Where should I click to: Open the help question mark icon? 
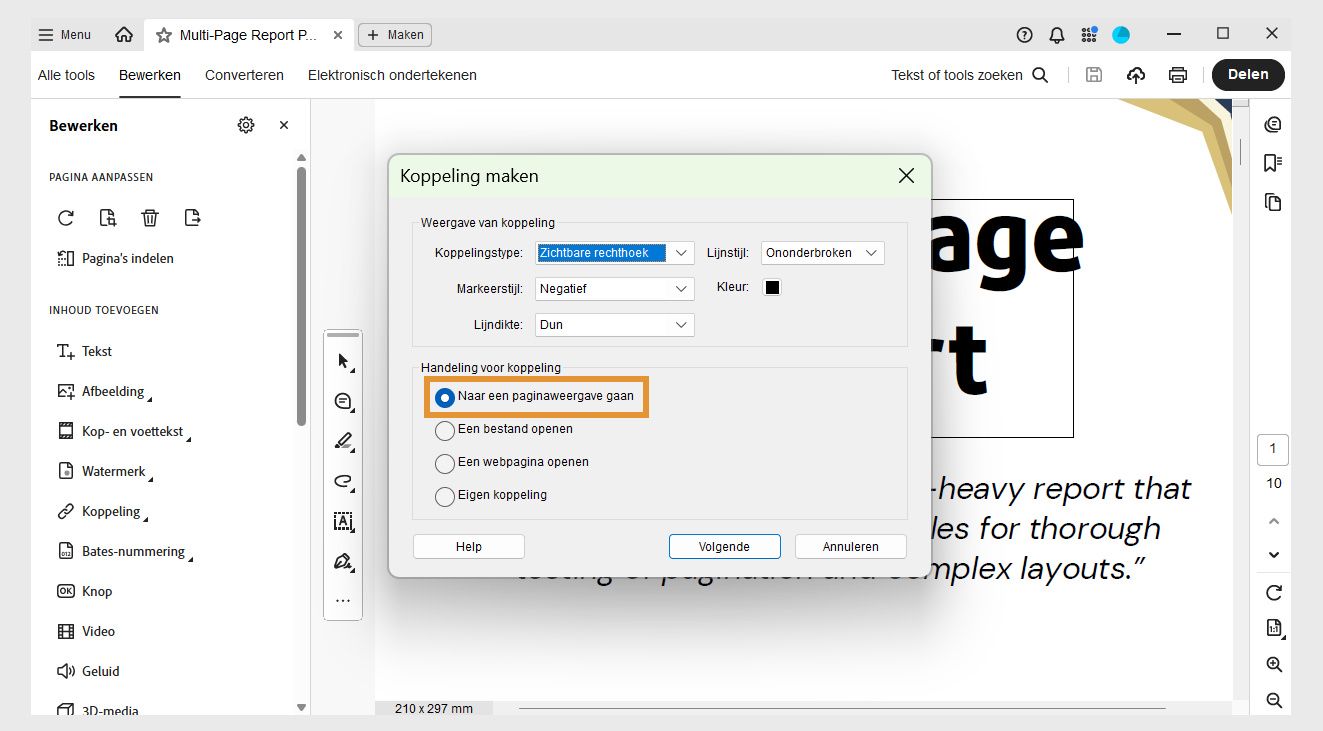click(x=1024, y=35)
